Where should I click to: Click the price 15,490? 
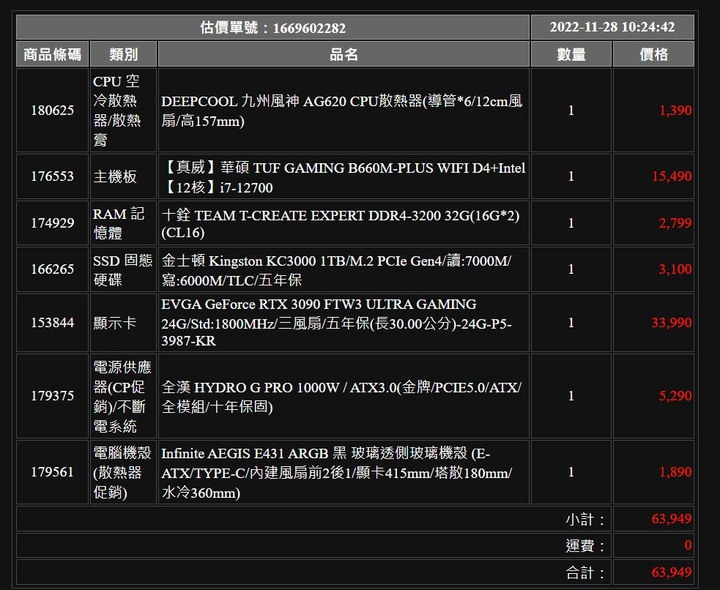tap(671, 176)
